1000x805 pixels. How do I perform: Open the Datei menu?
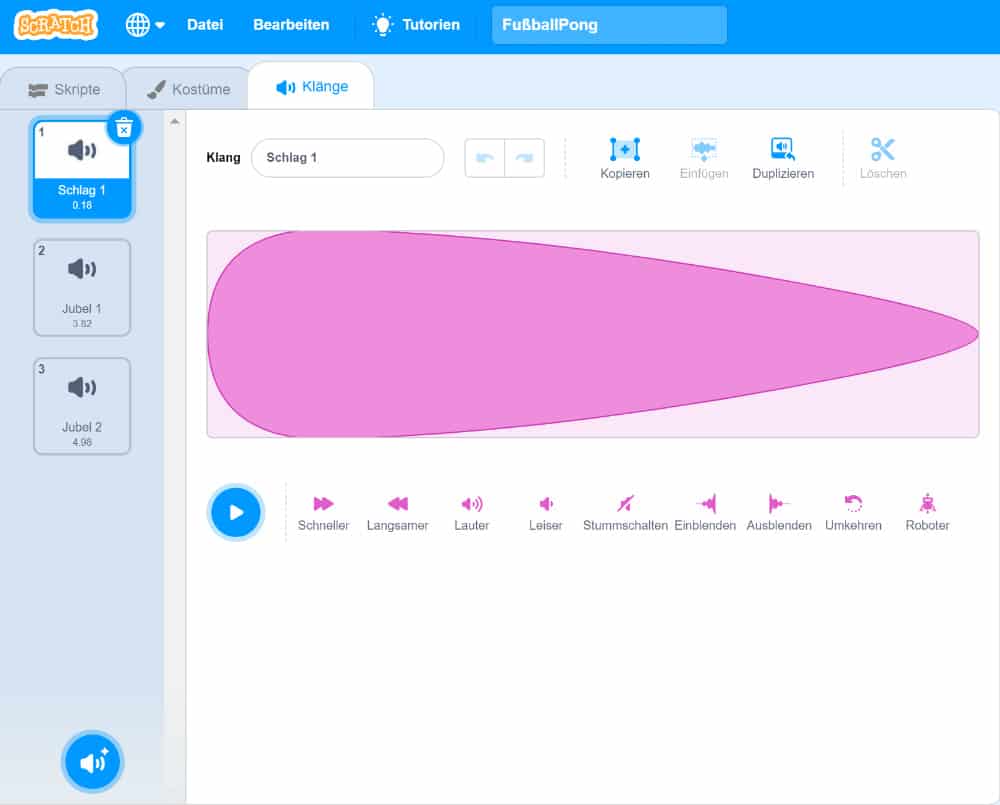205,25
